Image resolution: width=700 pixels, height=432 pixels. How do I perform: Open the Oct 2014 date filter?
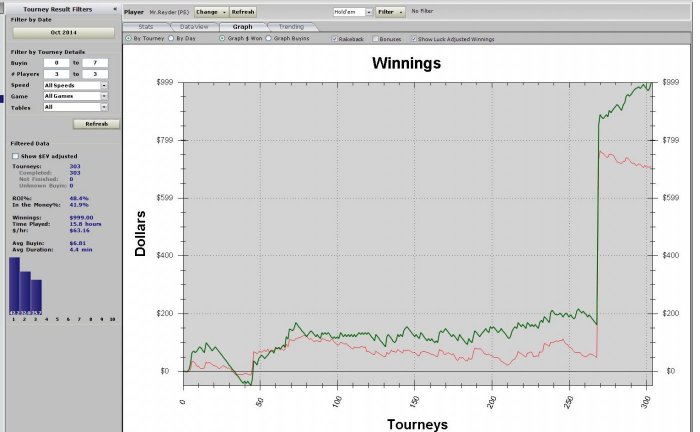point(63,33)
